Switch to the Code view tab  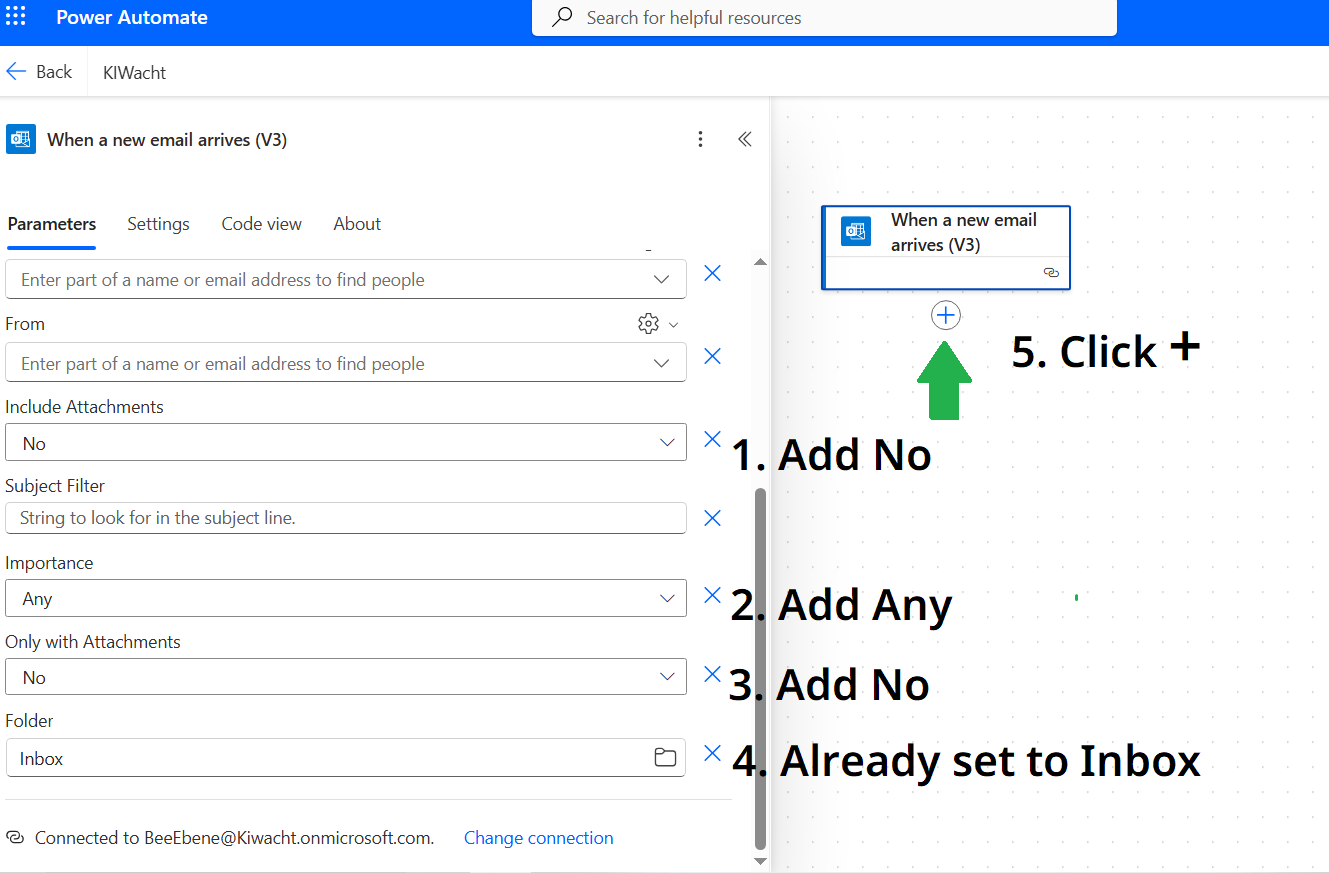(261, 224)
